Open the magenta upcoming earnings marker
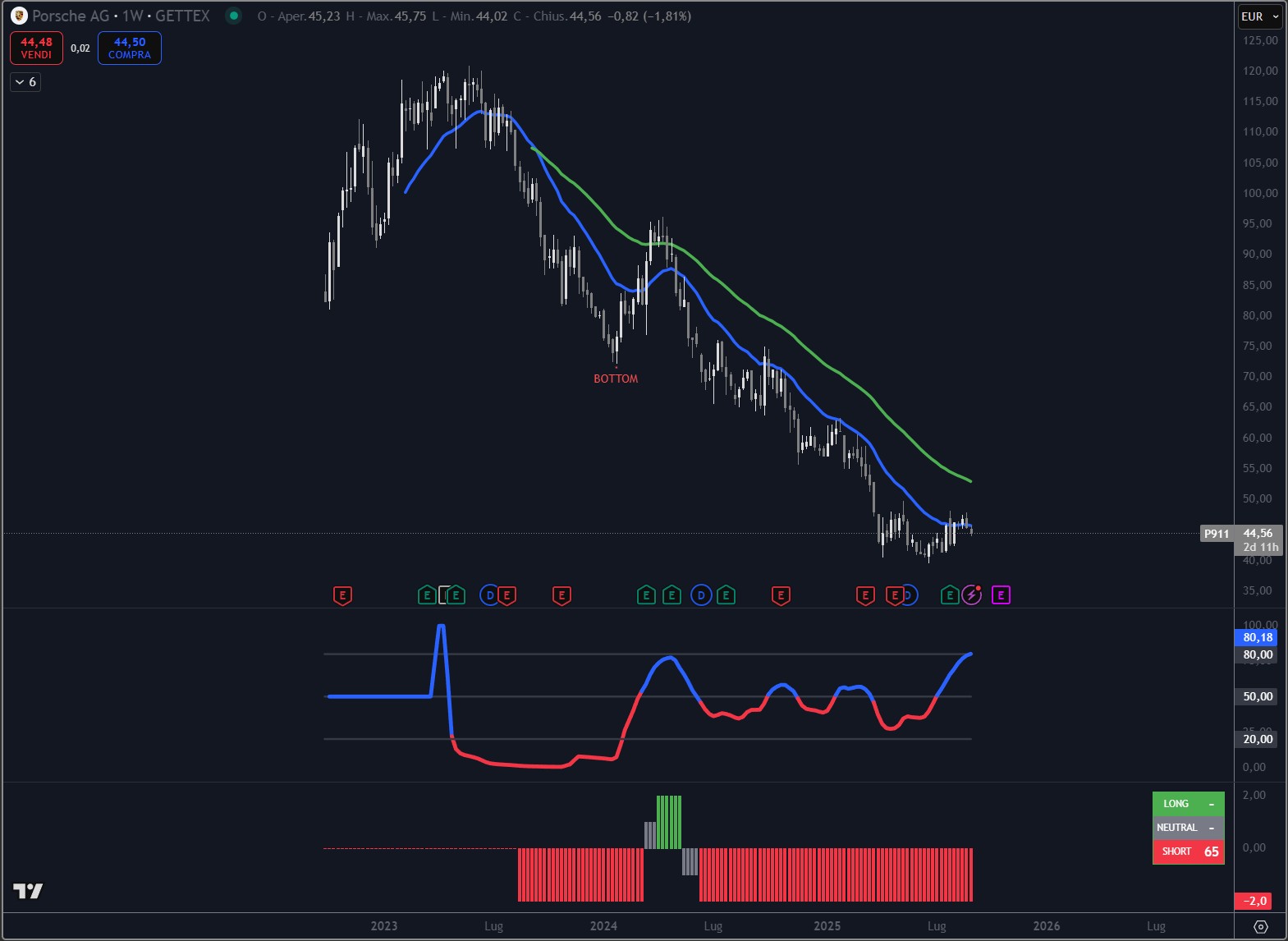1288x941 pixels. [1001, 595]
